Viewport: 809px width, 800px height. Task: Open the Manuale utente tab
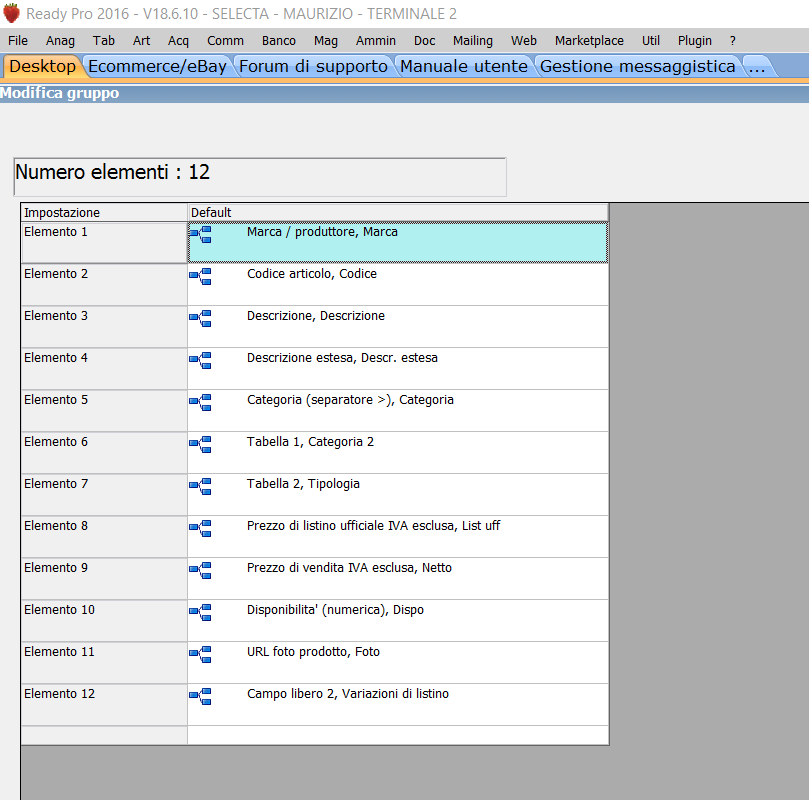click(464, 66)
